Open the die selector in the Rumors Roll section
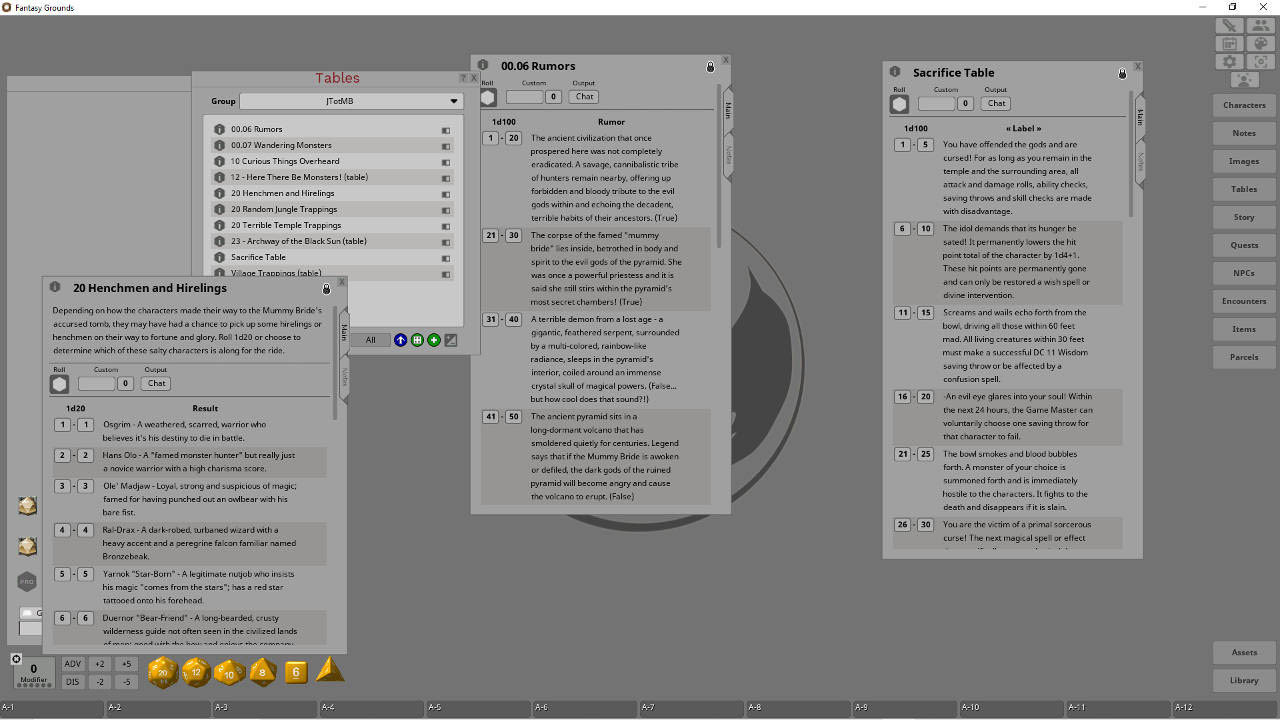 (487, 96)
